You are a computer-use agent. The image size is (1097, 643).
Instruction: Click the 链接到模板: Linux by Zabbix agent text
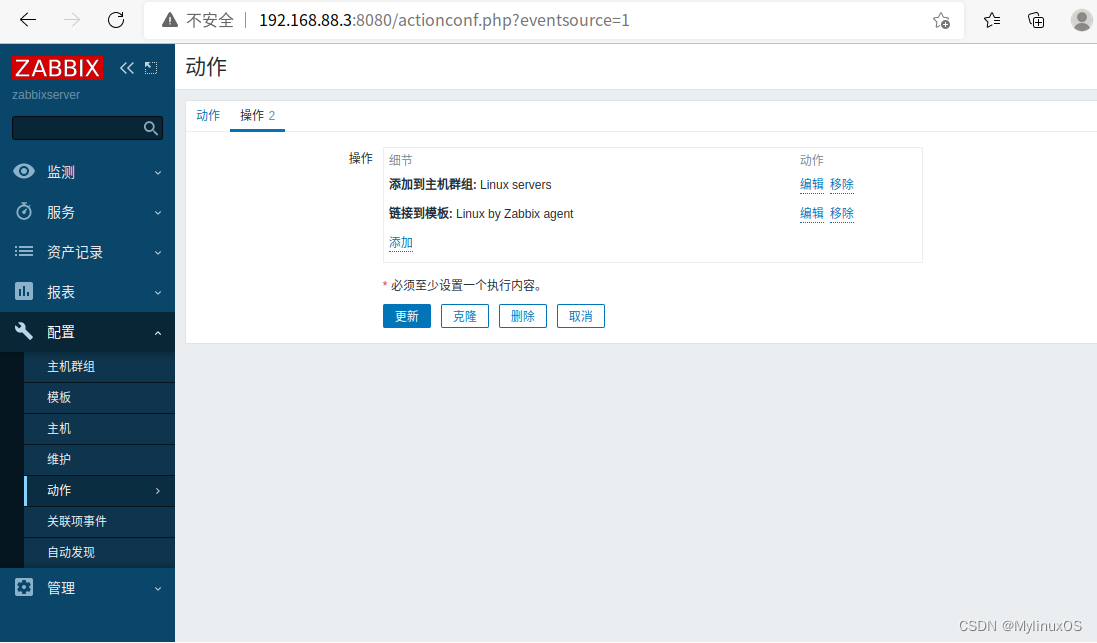(481, 213)
